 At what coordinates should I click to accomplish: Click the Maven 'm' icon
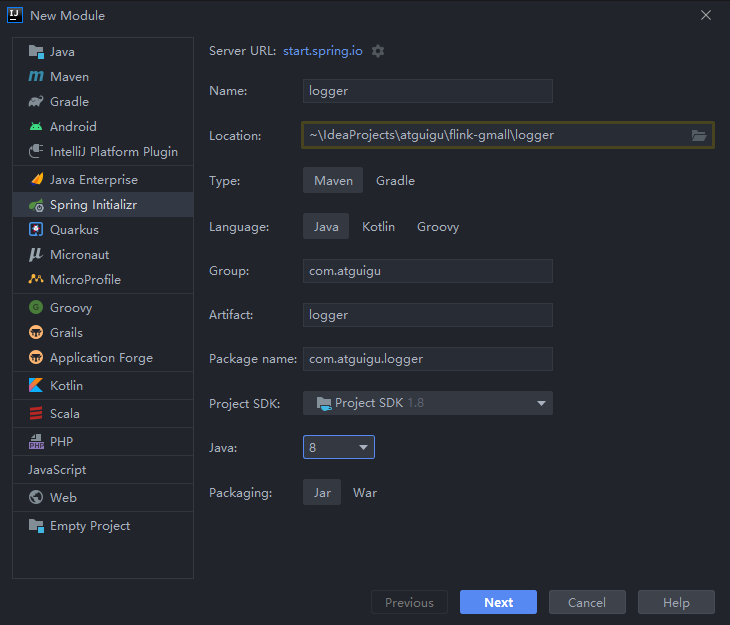coord(36,76)
